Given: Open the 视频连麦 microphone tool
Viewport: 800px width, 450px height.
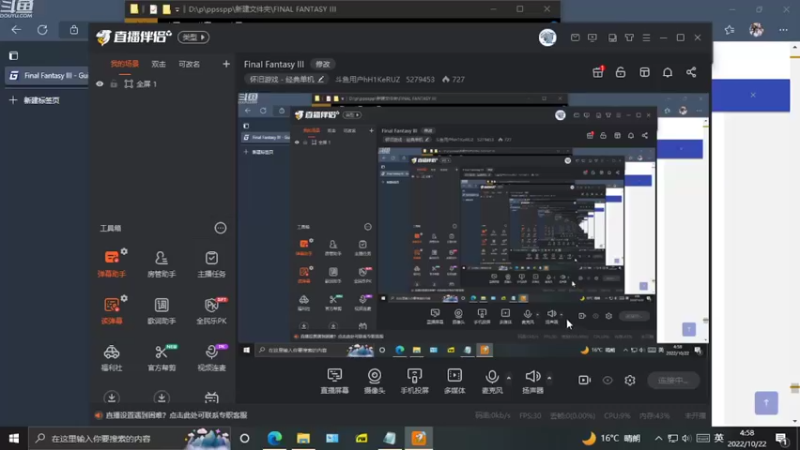Looking at the screenshot, I should (x=211, y=357).
